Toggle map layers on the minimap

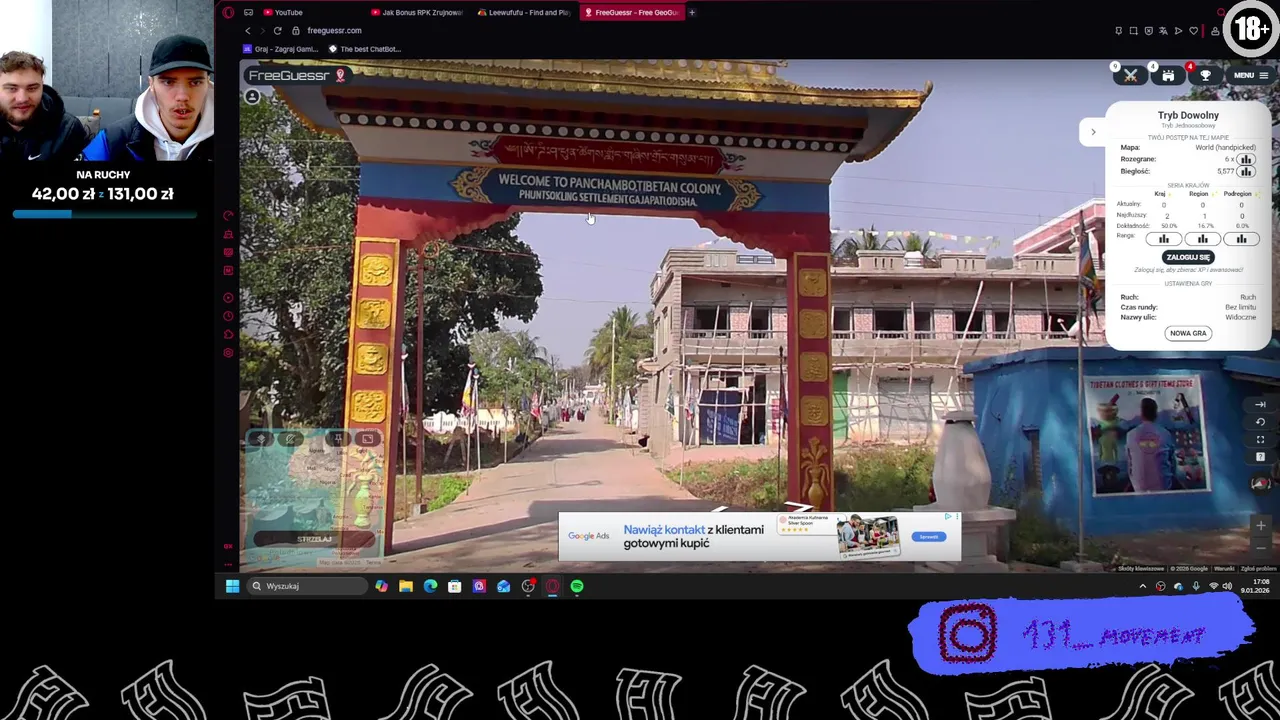tap(261, 438)
